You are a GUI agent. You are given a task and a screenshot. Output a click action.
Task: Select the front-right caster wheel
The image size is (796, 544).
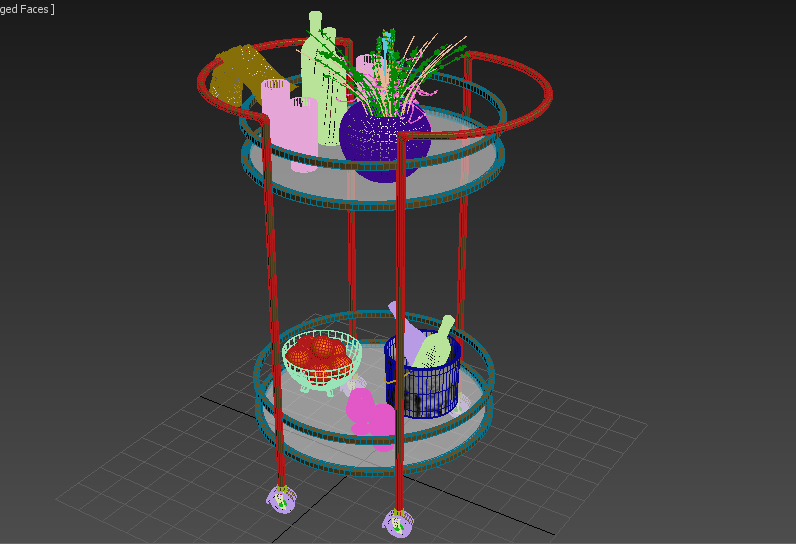(x=399, y=523)
